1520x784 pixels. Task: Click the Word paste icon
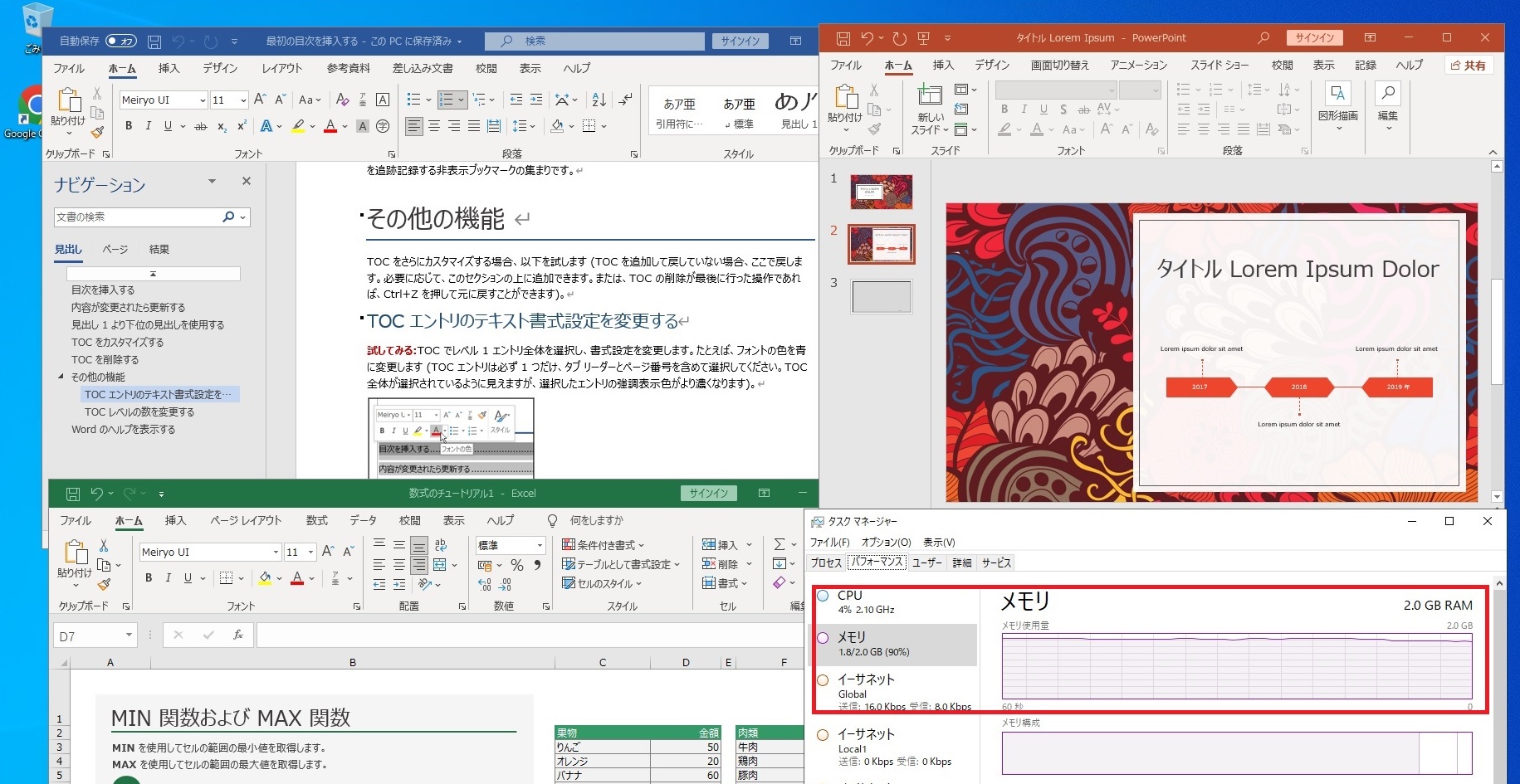pyautogui.click(x=68, y=101)
